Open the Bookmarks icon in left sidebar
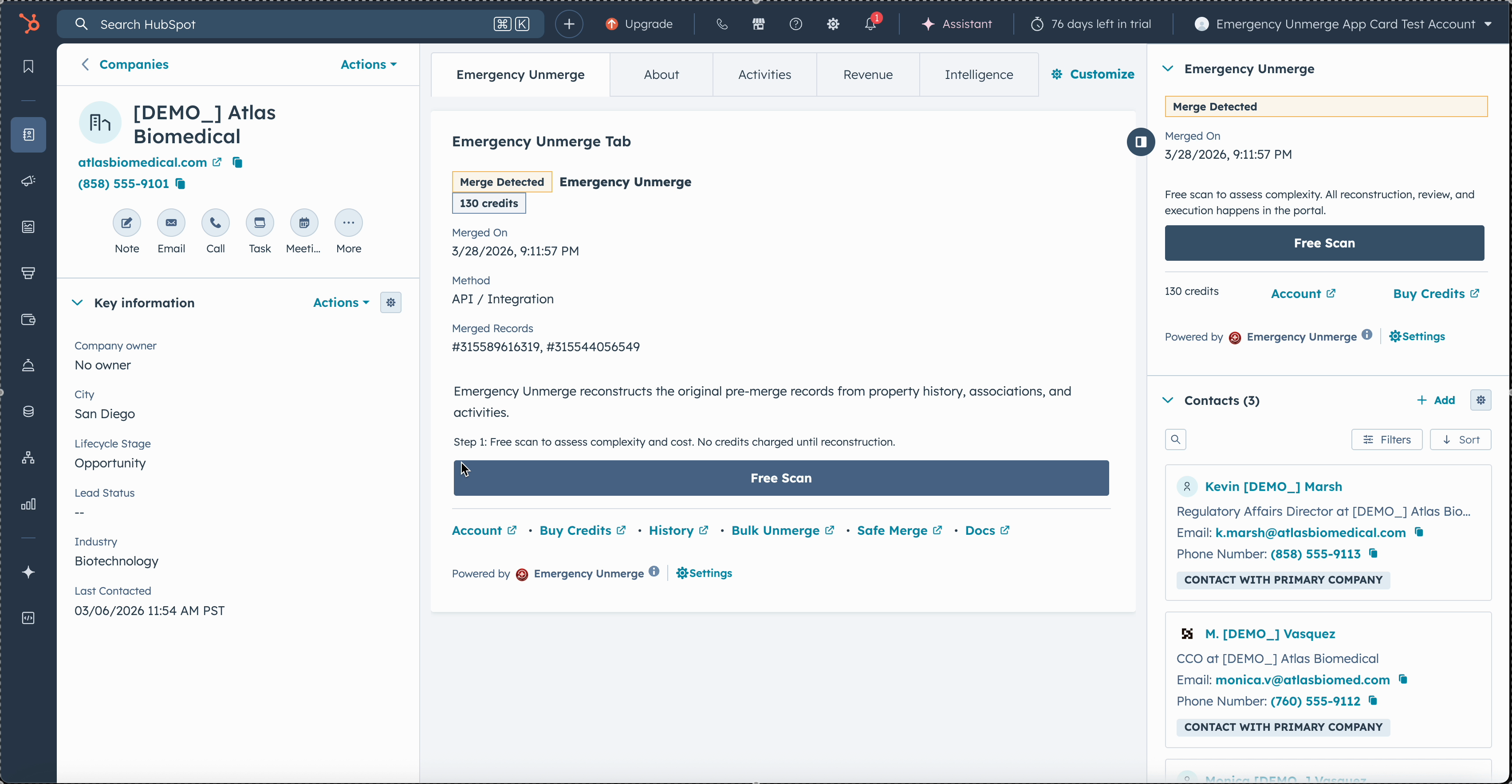 click(28, 67)
